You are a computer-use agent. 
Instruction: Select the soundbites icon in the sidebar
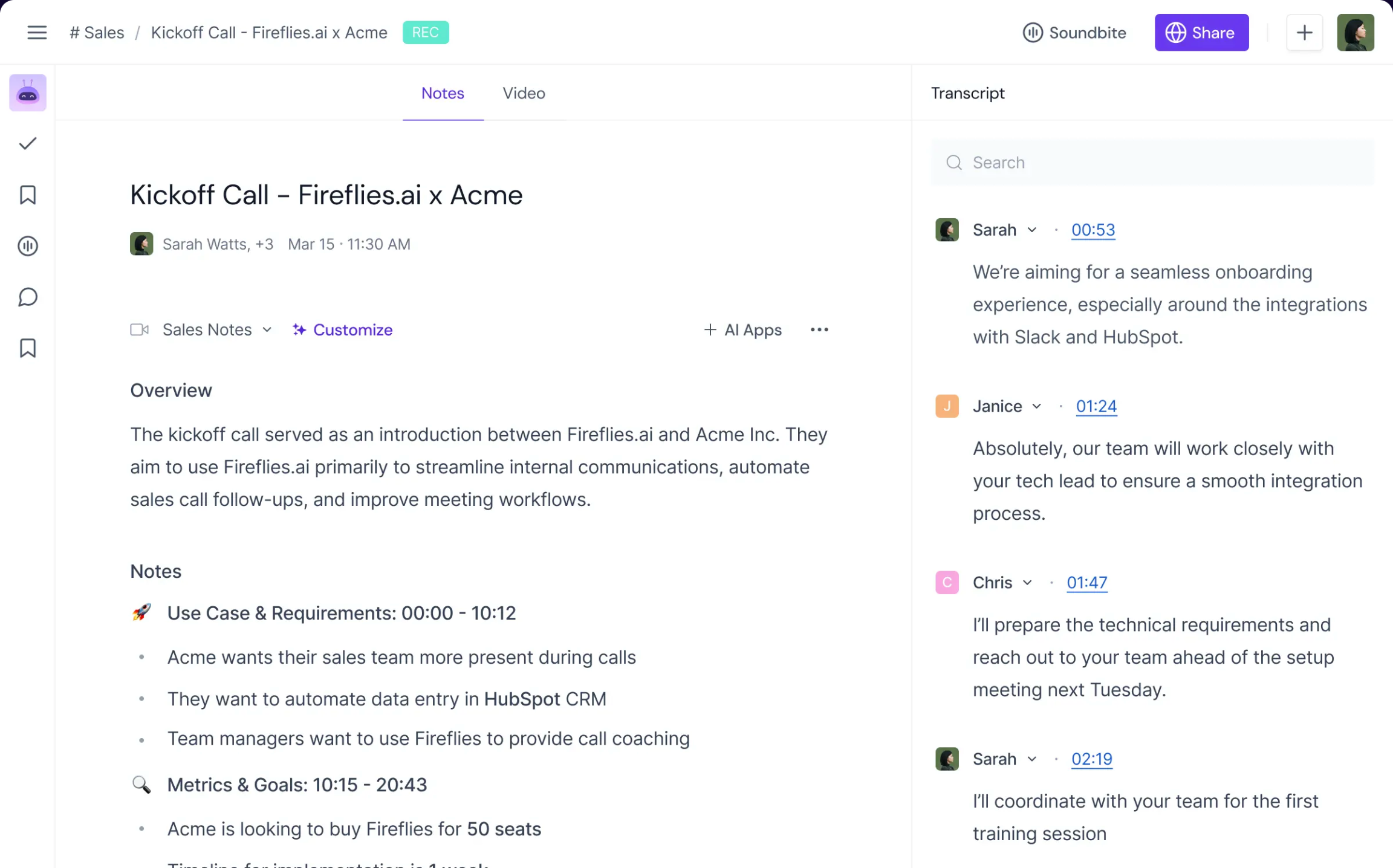point(27,246)
